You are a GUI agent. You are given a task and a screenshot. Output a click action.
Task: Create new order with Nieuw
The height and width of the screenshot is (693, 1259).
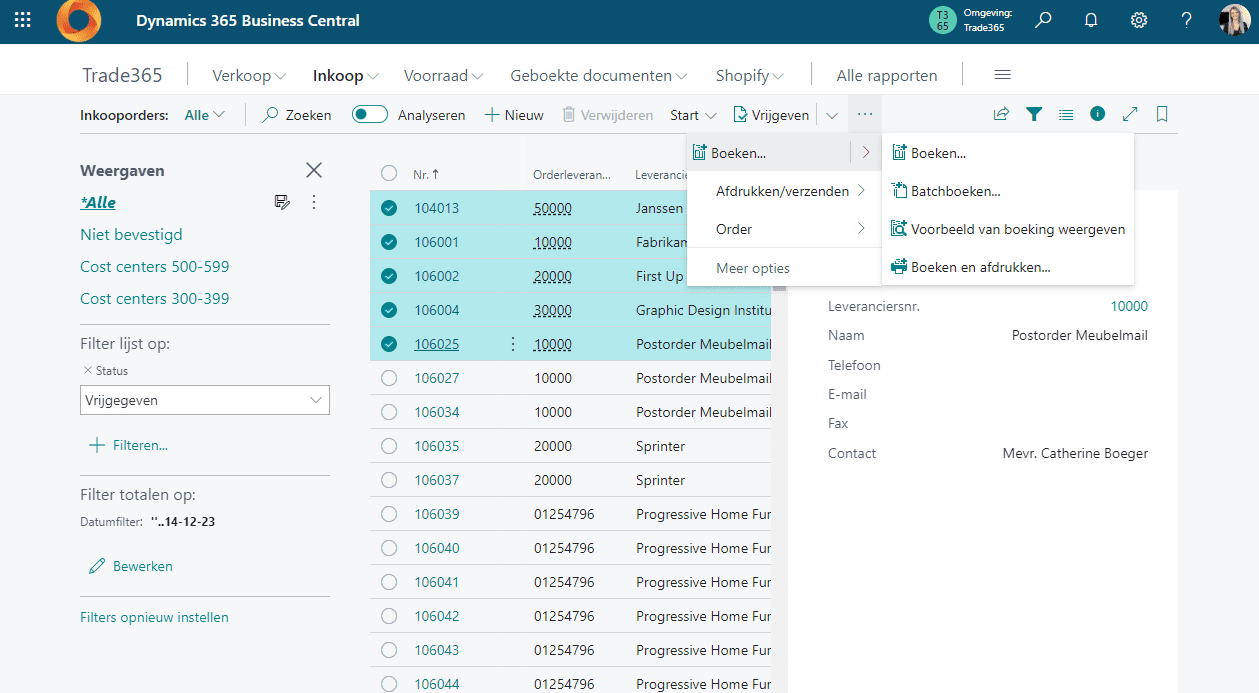point(514,115)
